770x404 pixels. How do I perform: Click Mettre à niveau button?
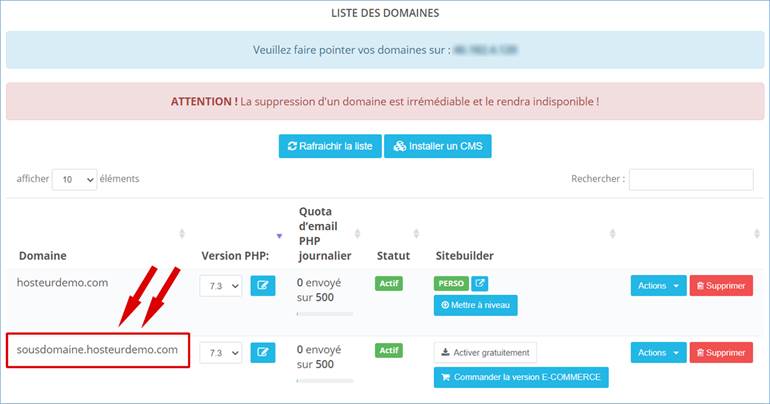click(475, 305)
